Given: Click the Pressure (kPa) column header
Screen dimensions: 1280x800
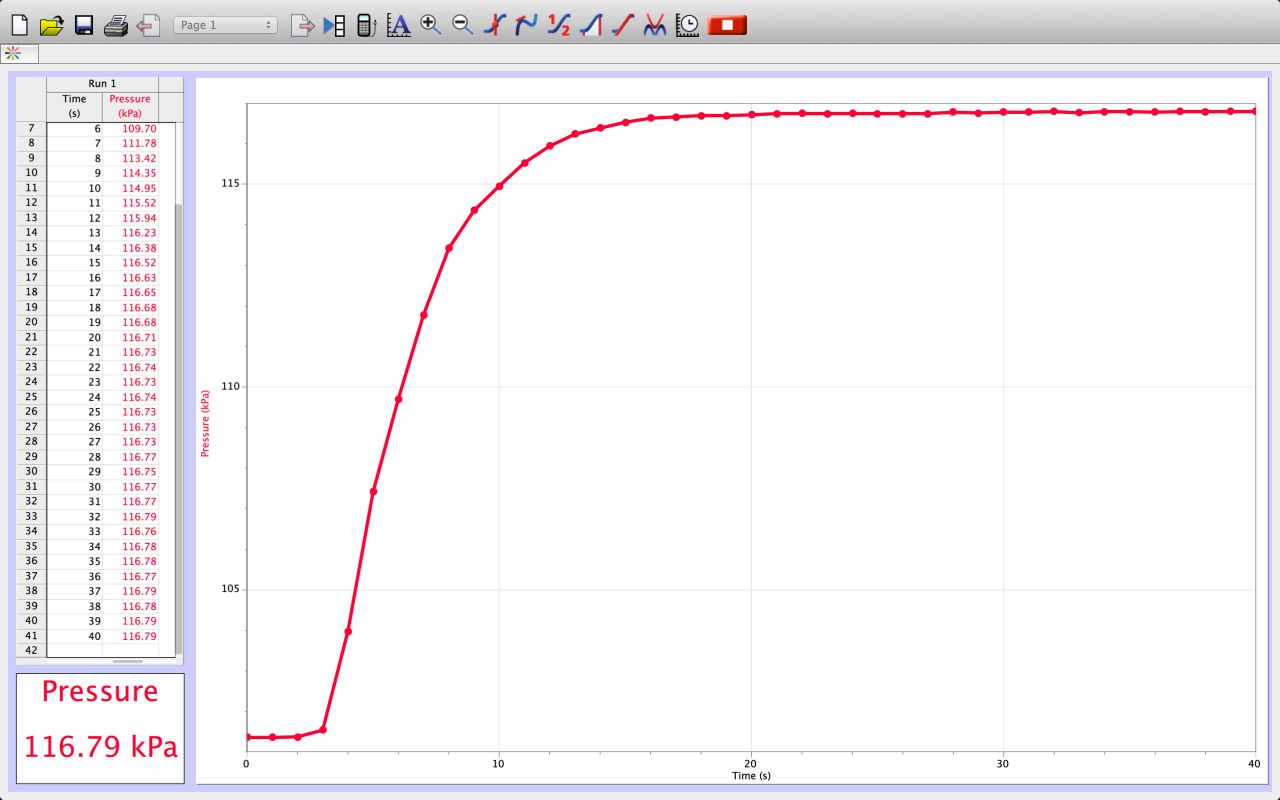Looking at the screenshot, I should coord(130,106).
